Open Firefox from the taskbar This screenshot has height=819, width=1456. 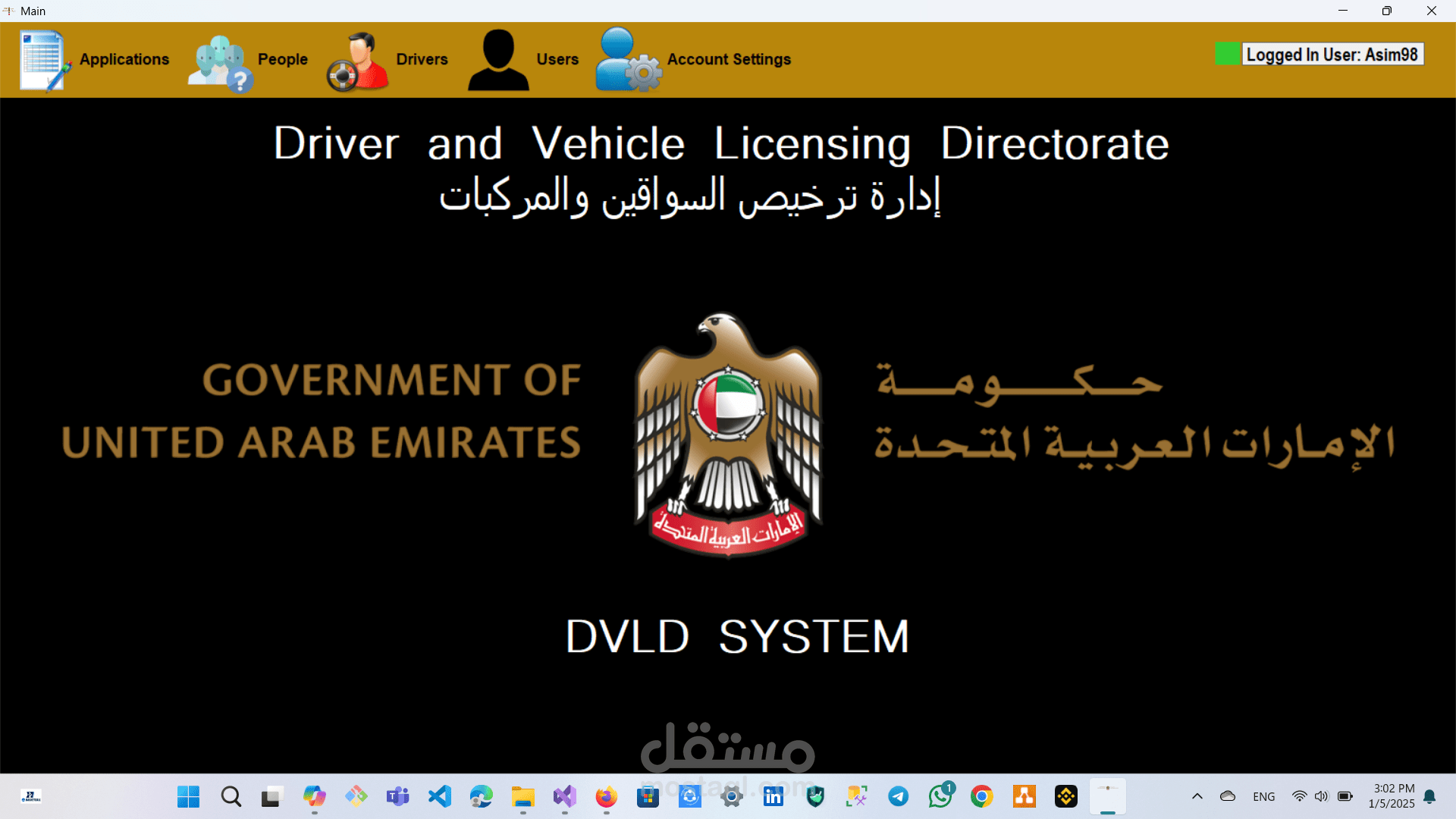(x=606, y=797)
